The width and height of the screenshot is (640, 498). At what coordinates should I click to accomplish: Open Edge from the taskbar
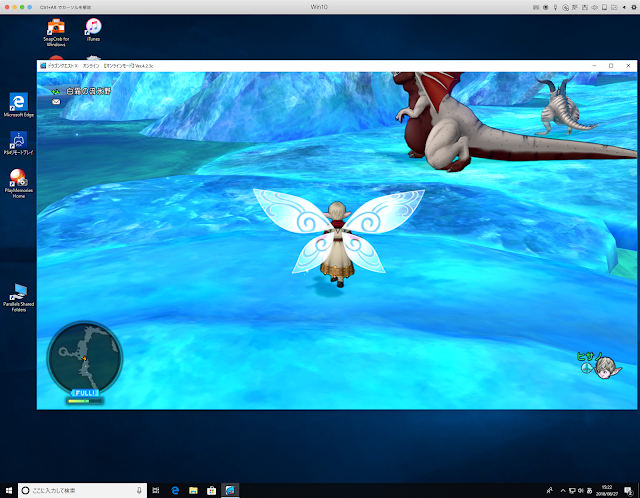coord(175,490)
